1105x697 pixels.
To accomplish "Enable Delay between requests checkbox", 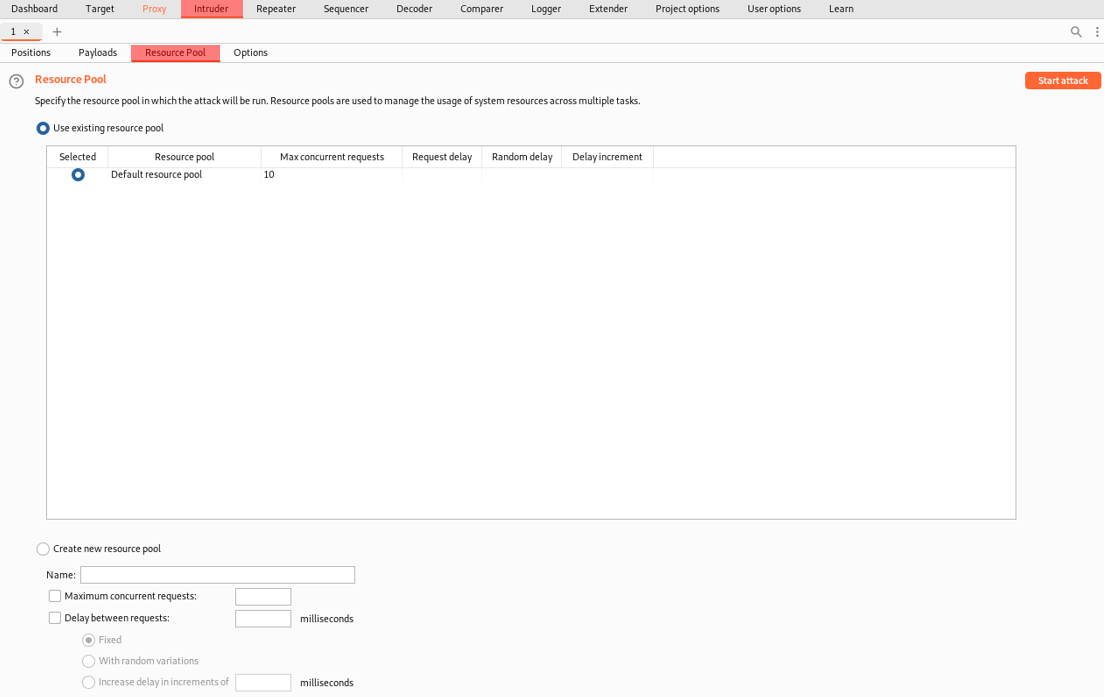I will (55, 618).
